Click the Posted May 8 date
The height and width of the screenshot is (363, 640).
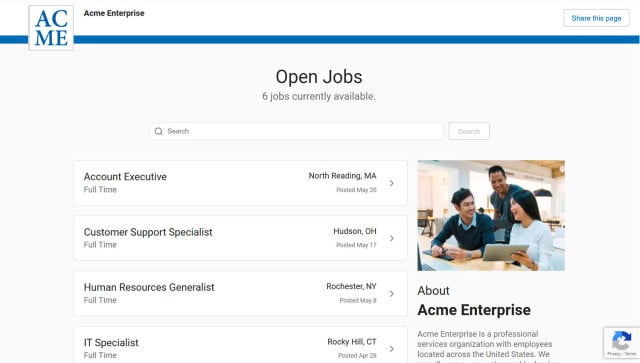[358, 301]
